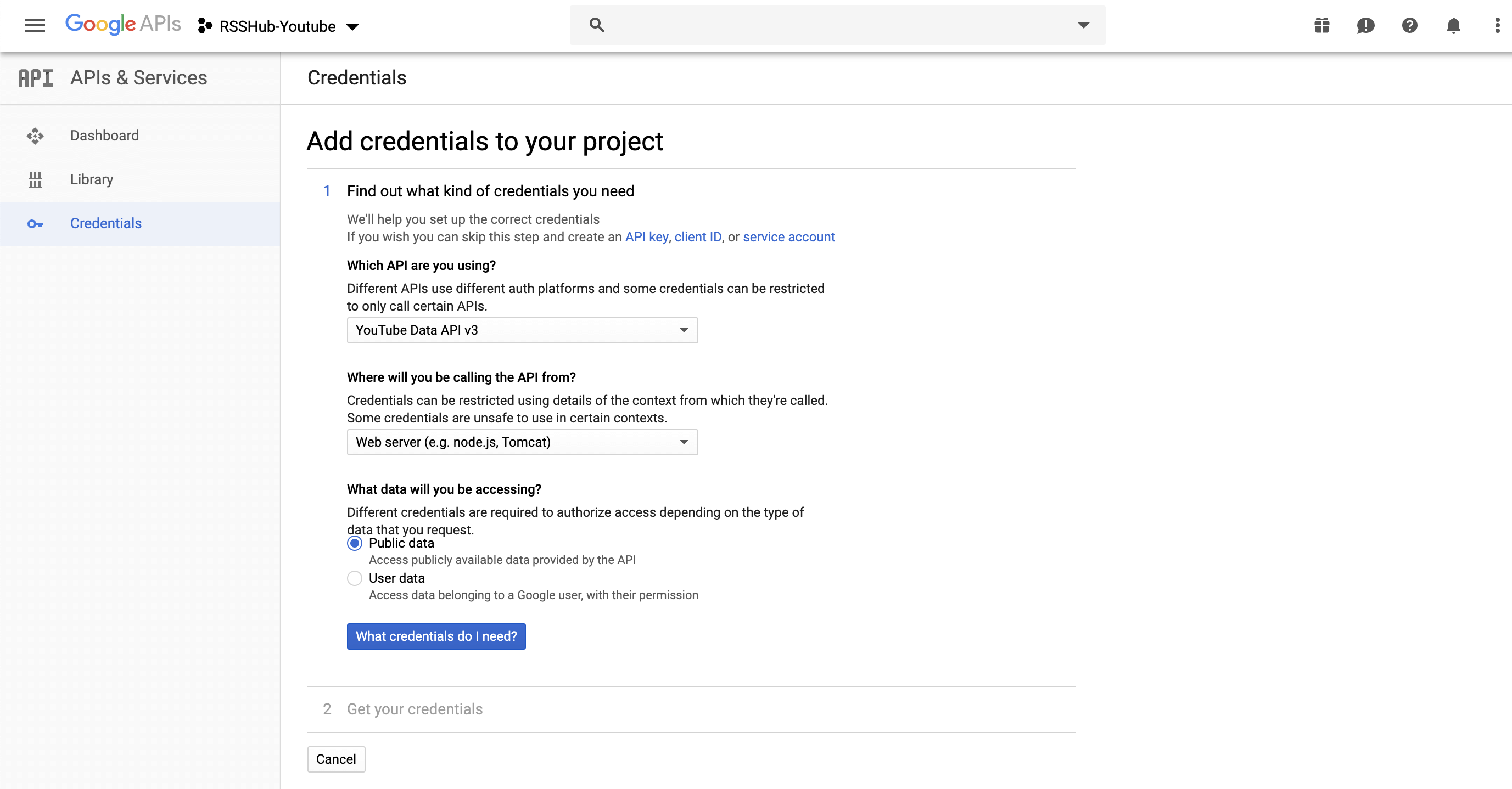
Task: Select the User data radio button
Action: 355,578
